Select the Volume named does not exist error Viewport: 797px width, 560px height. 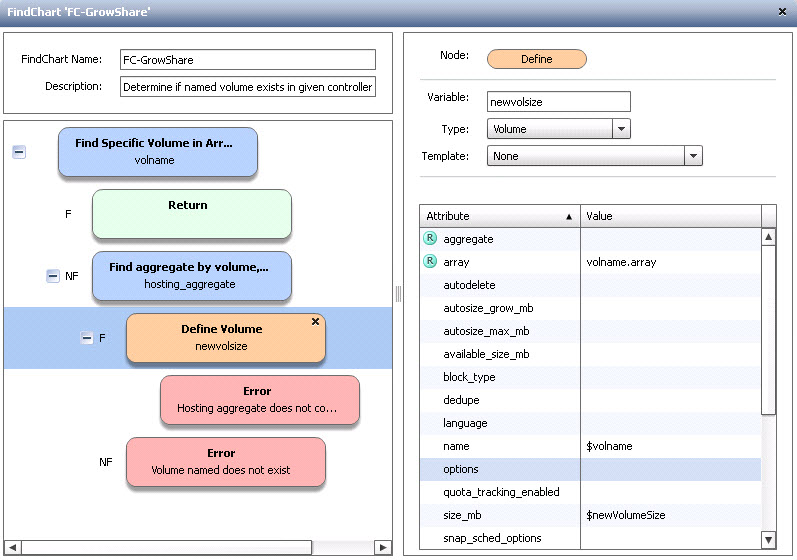[x=225, y=462]
